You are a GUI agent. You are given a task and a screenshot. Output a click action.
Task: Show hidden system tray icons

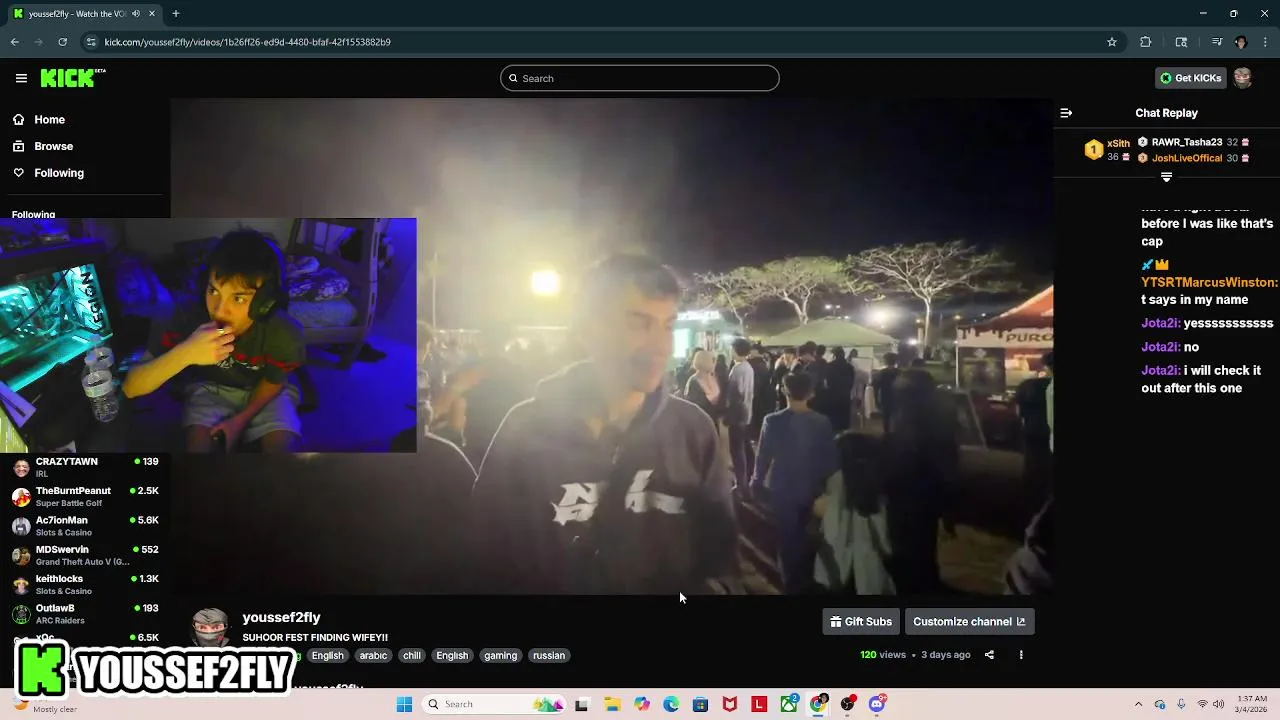pyautogui.click(x=1138, y=704)
